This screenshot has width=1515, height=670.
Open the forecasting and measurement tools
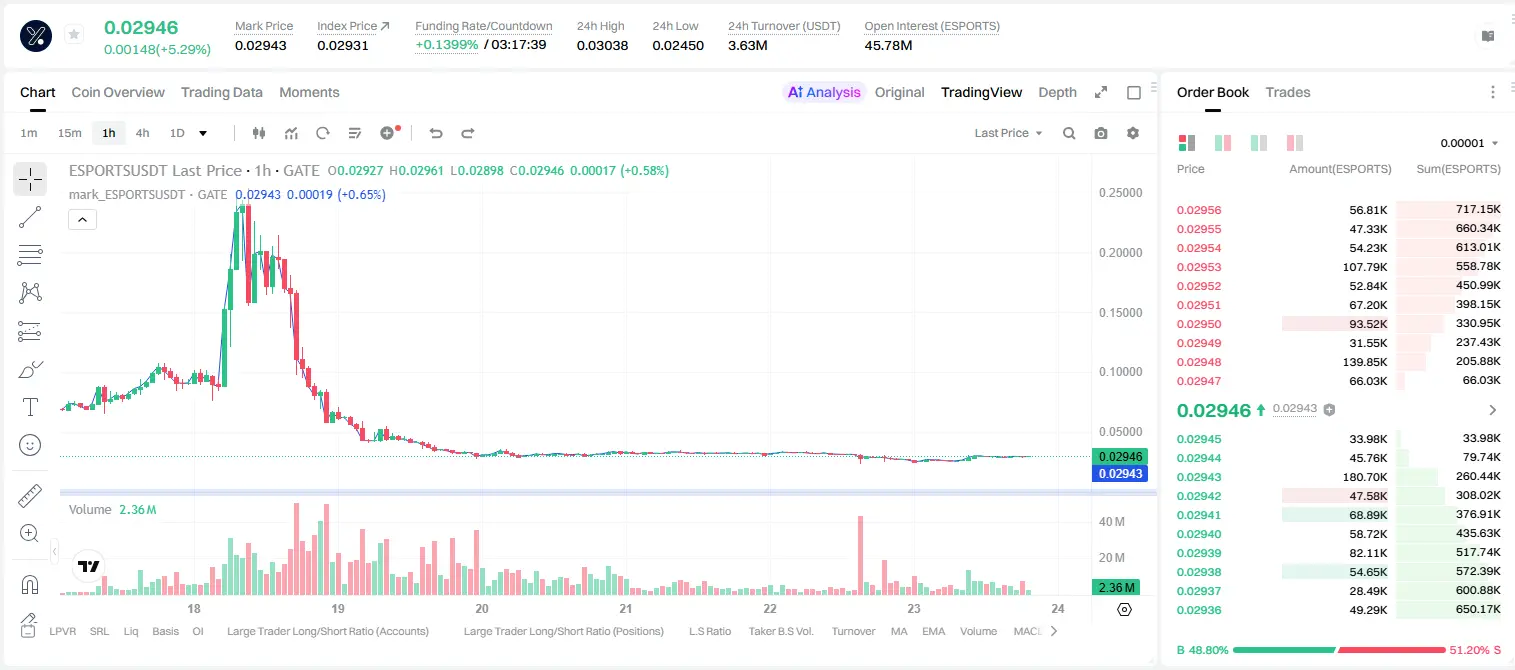(x=30, y=331)
